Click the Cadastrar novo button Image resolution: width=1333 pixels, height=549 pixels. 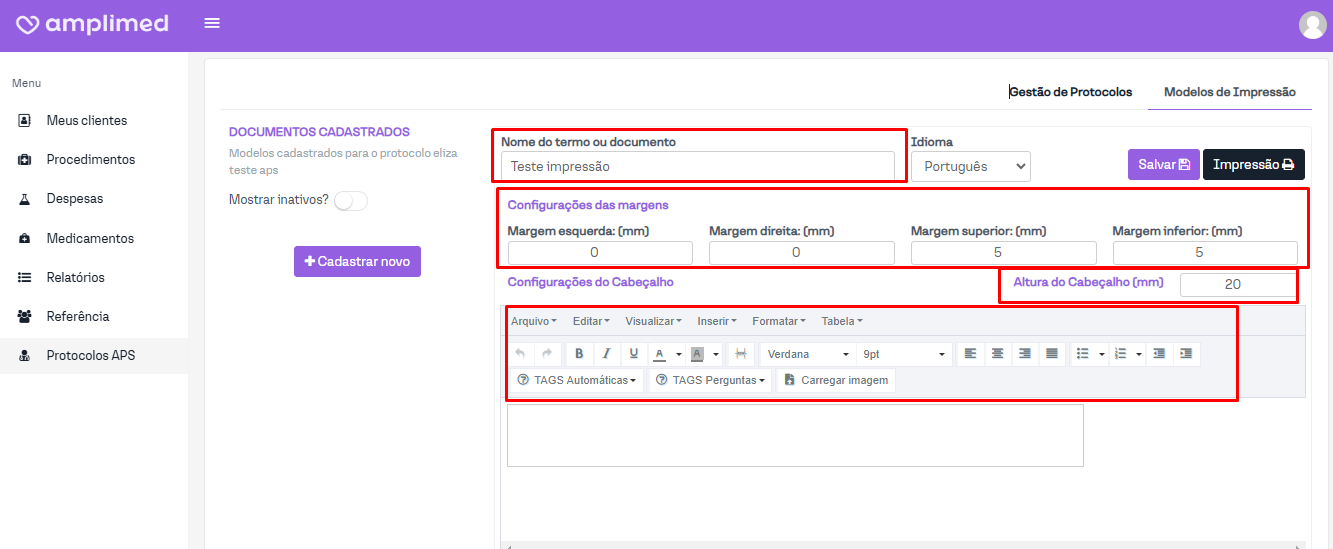coord(357,261)
